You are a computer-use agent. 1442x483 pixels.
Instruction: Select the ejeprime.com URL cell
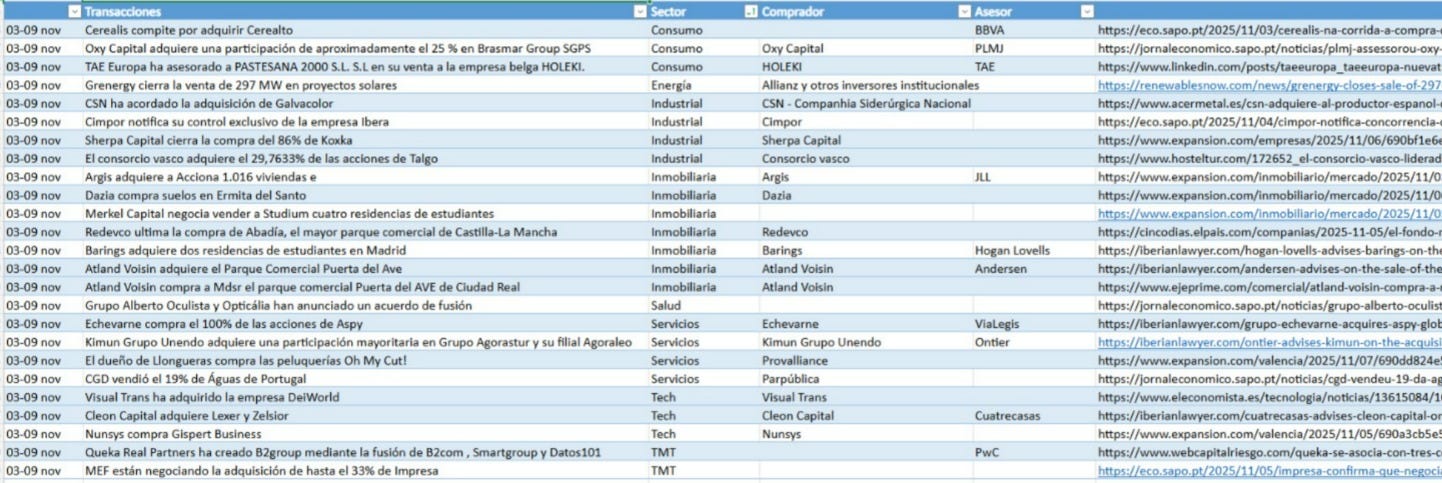(x=1269, y=287)
